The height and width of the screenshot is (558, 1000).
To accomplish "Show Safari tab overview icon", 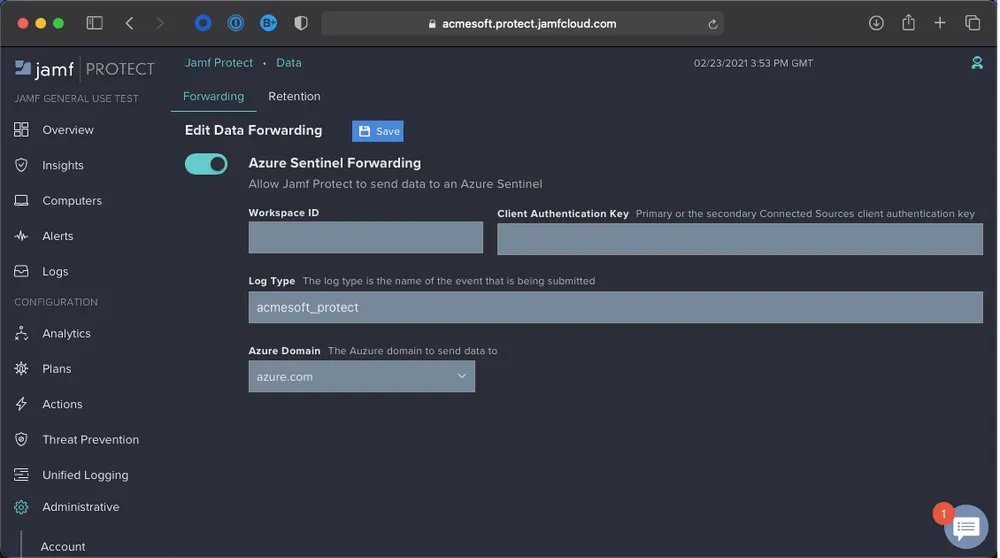I will pyautogui.click(x=972, y=23).
